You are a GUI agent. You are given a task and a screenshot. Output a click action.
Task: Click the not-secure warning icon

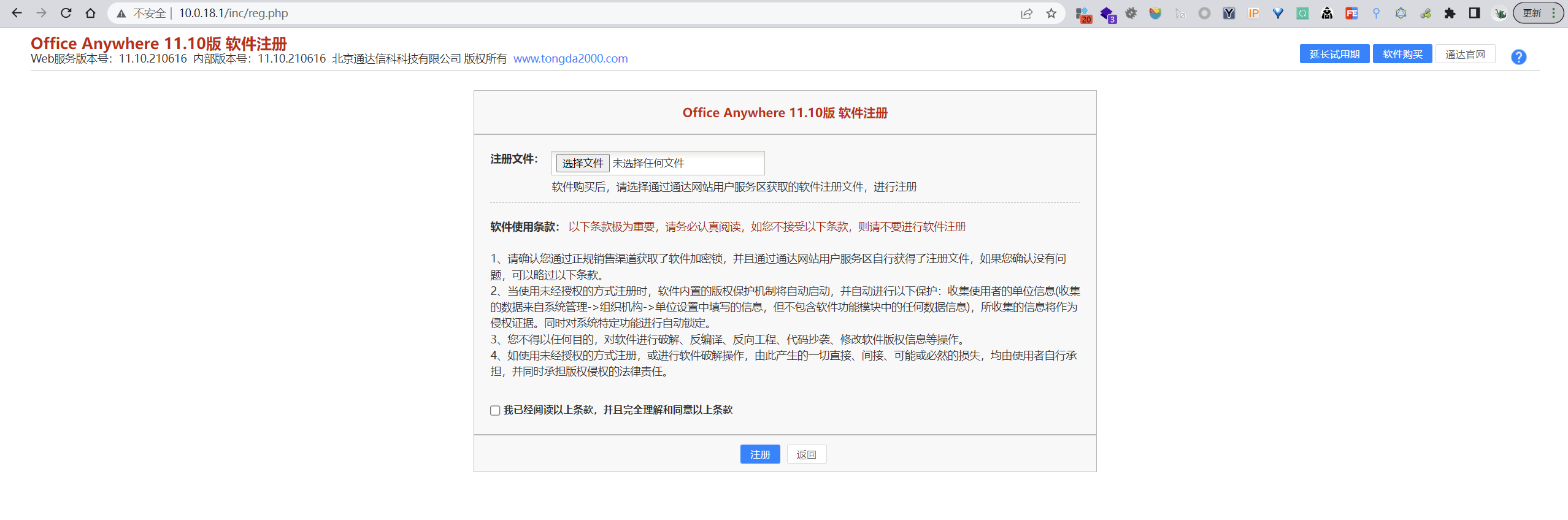pos(121,13)
